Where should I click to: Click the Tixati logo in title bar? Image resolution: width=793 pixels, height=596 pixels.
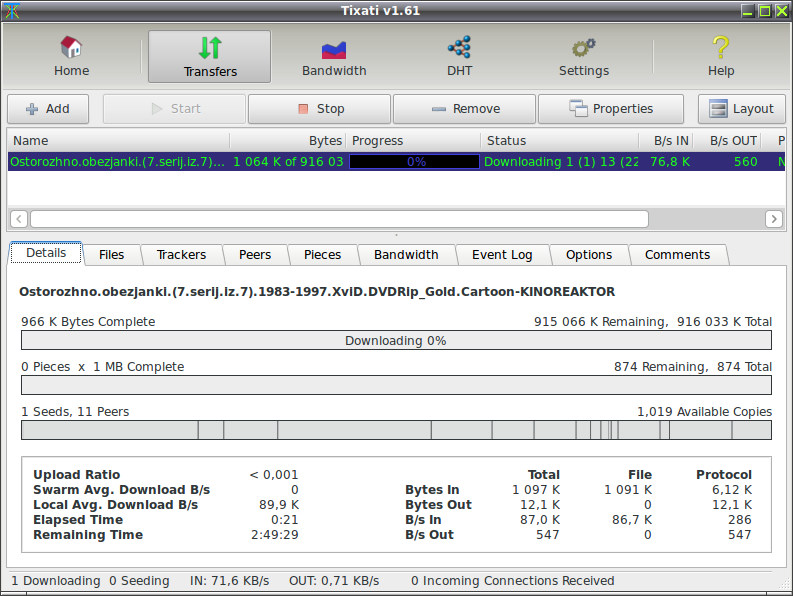12,11
